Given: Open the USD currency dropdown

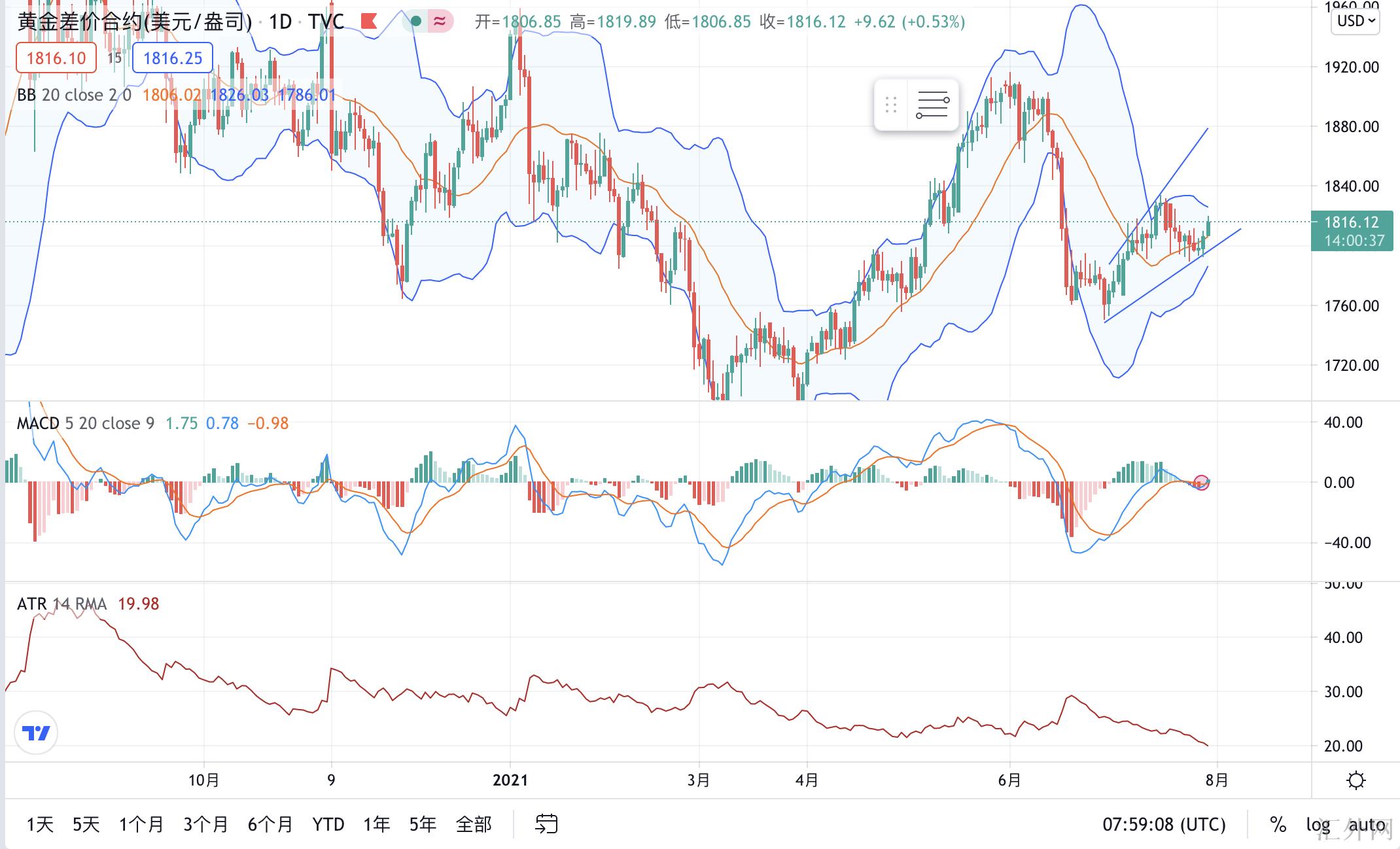Looking at the screenshot, I should coord(1356,21).
